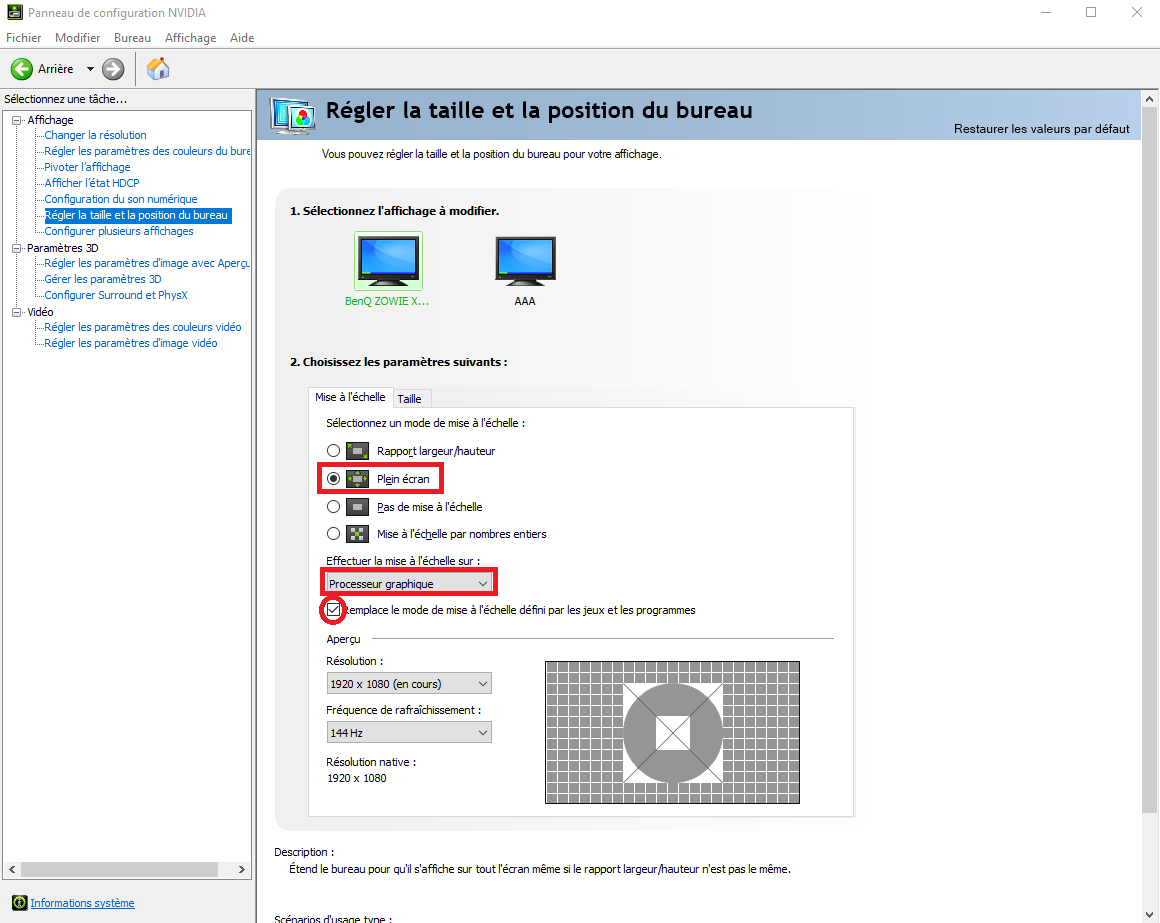Click the Affichage tree category label

50,120
